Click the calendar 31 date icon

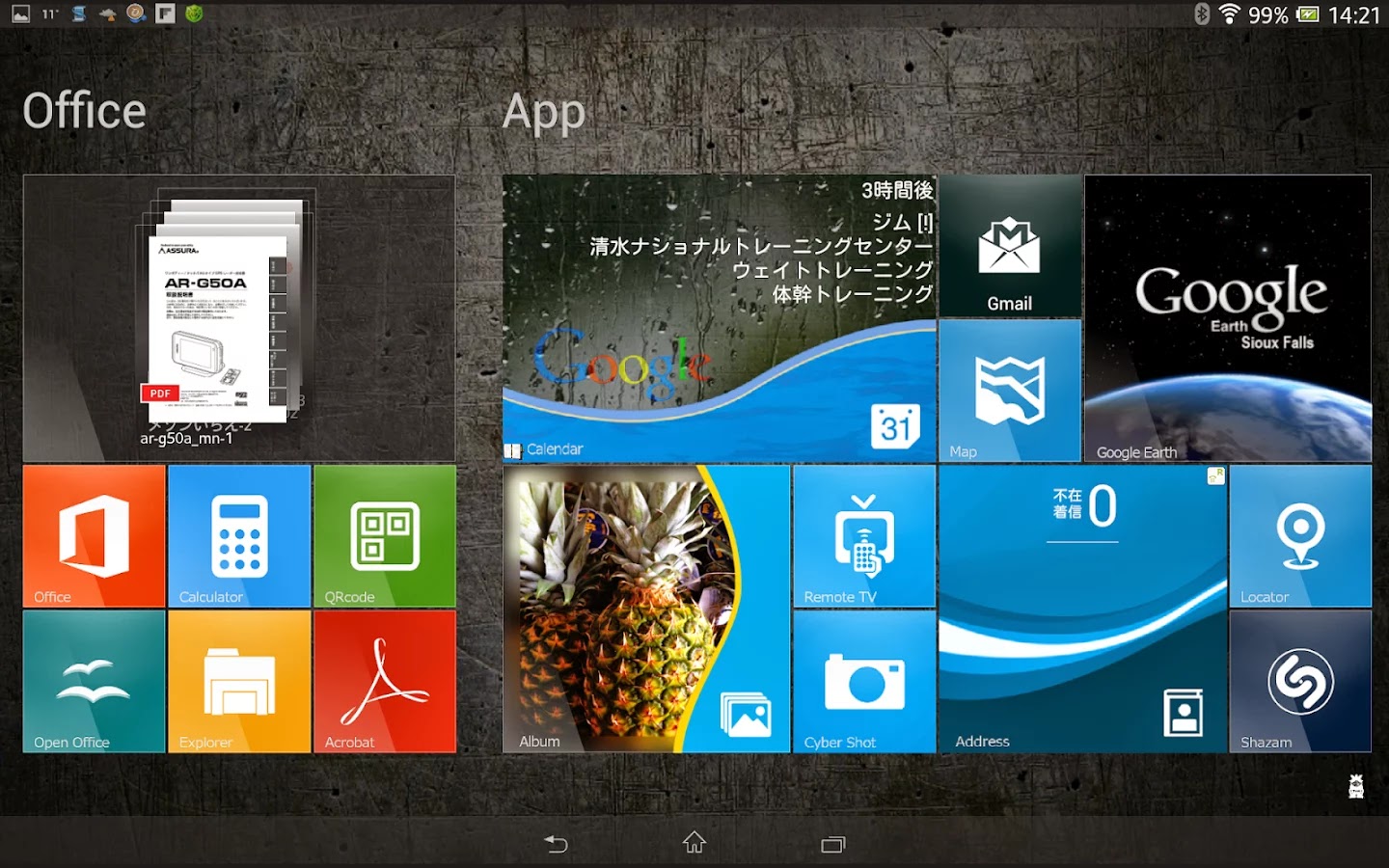coord(896,426)
